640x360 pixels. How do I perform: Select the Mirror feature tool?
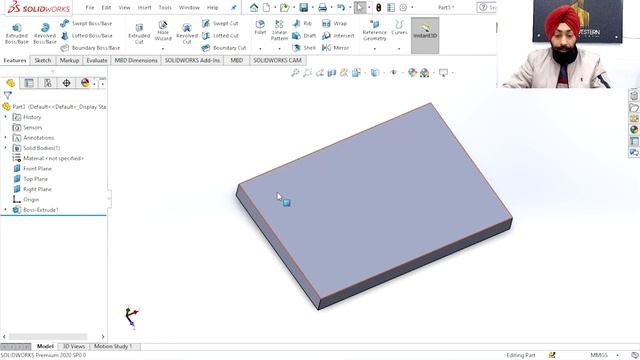point(336,48)
